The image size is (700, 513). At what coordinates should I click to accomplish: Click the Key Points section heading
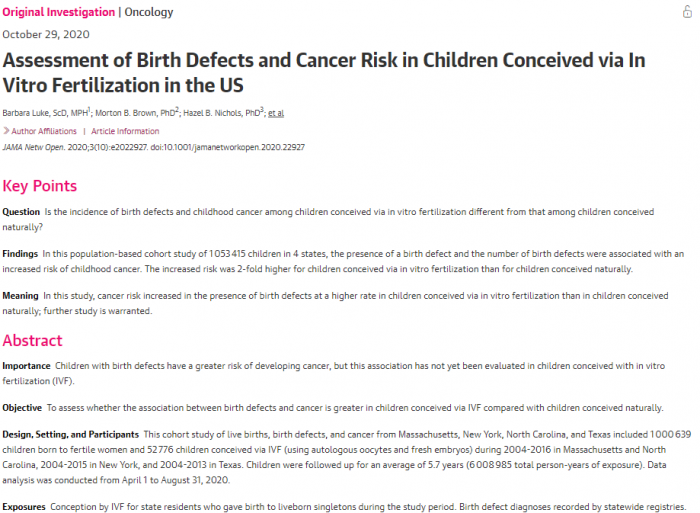pos(40,186)
